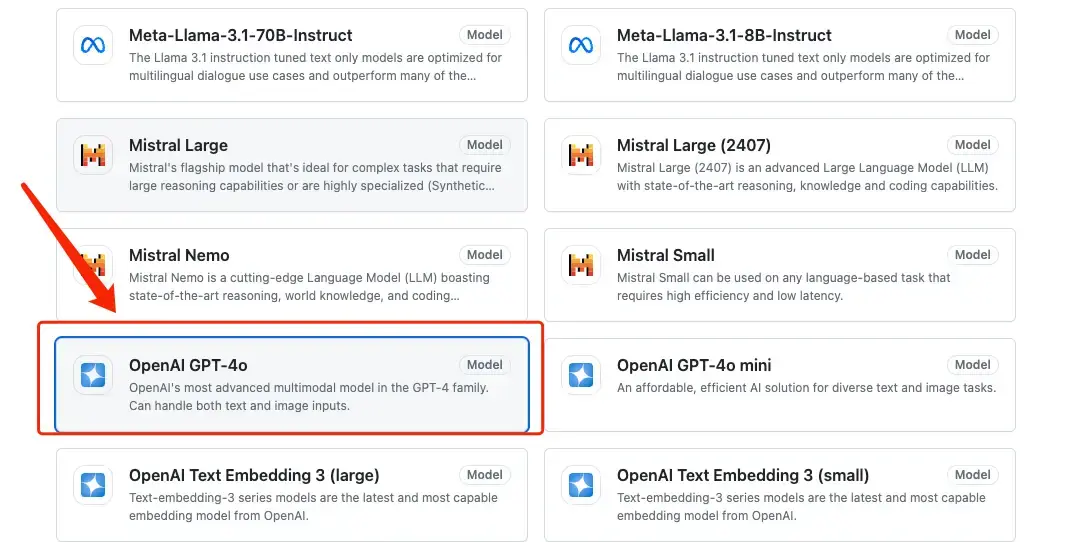Click the Text Embedding 3 (large) icon

tap(93, 485)
